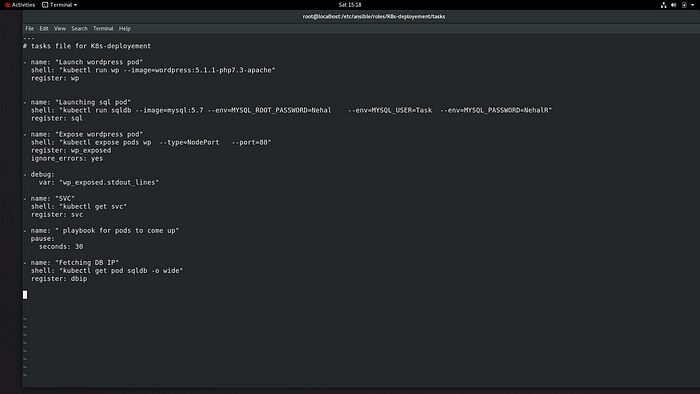Click the power status tray icon

(x=684, y=5)
